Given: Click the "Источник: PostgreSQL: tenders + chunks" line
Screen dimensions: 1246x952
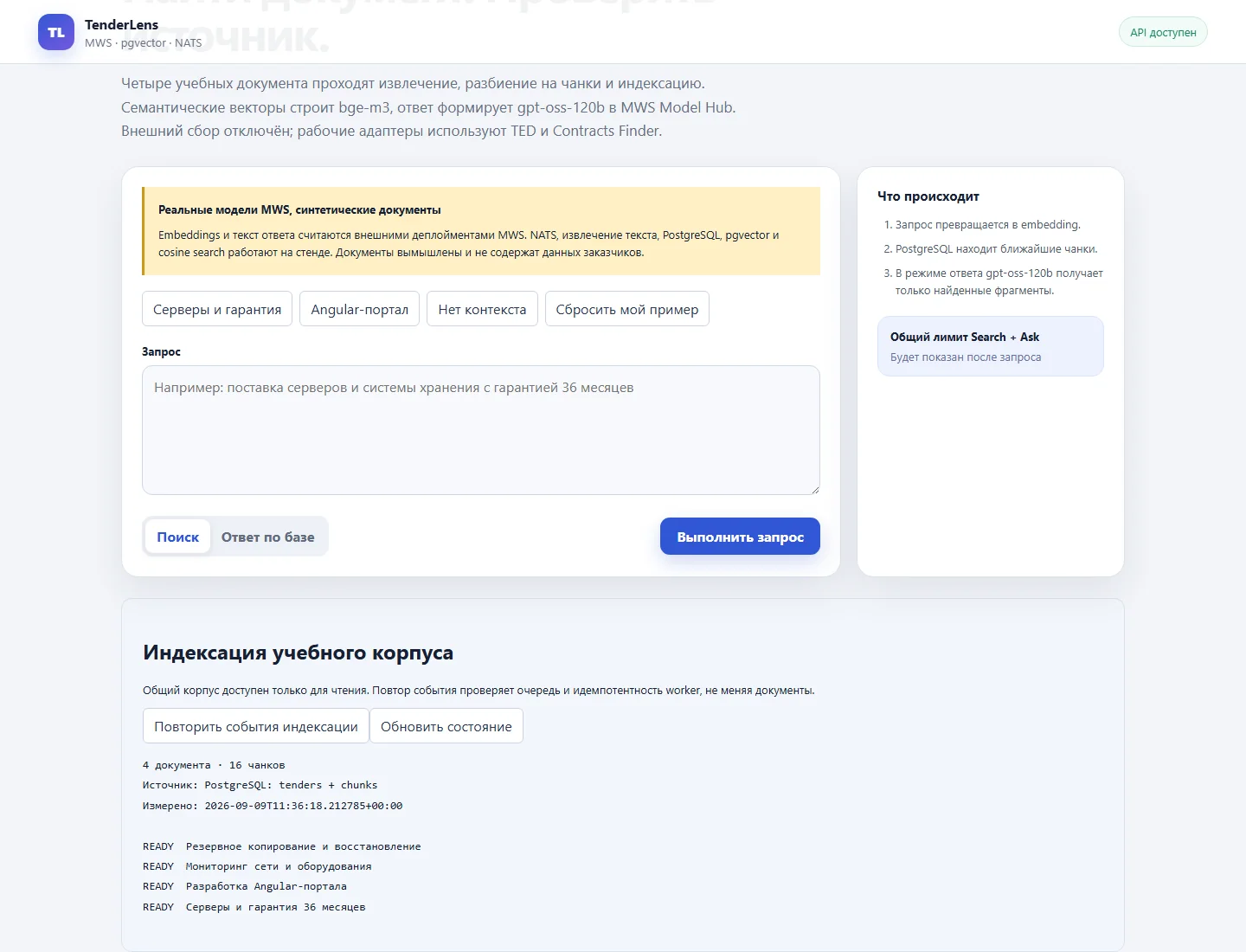Looking at the screenshot, I should [260, 785].
